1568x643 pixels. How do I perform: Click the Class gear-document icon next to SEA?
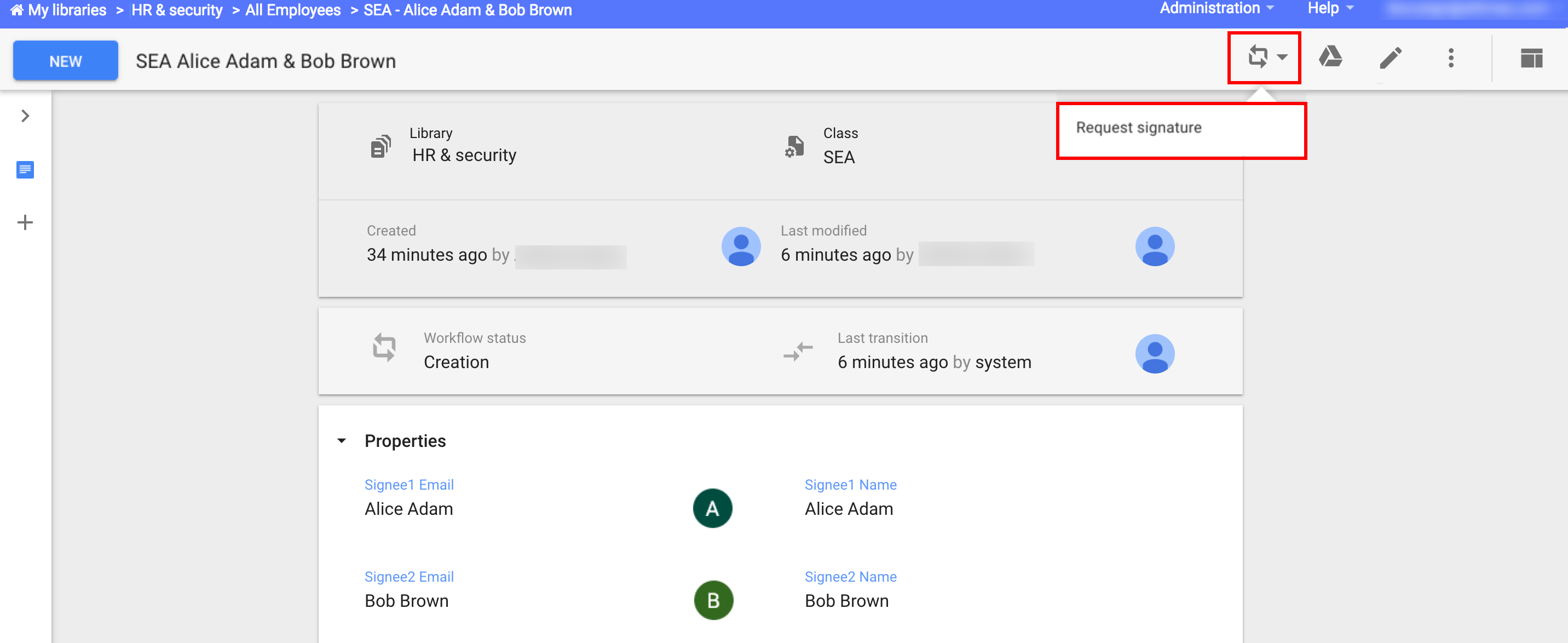(793, 147)
